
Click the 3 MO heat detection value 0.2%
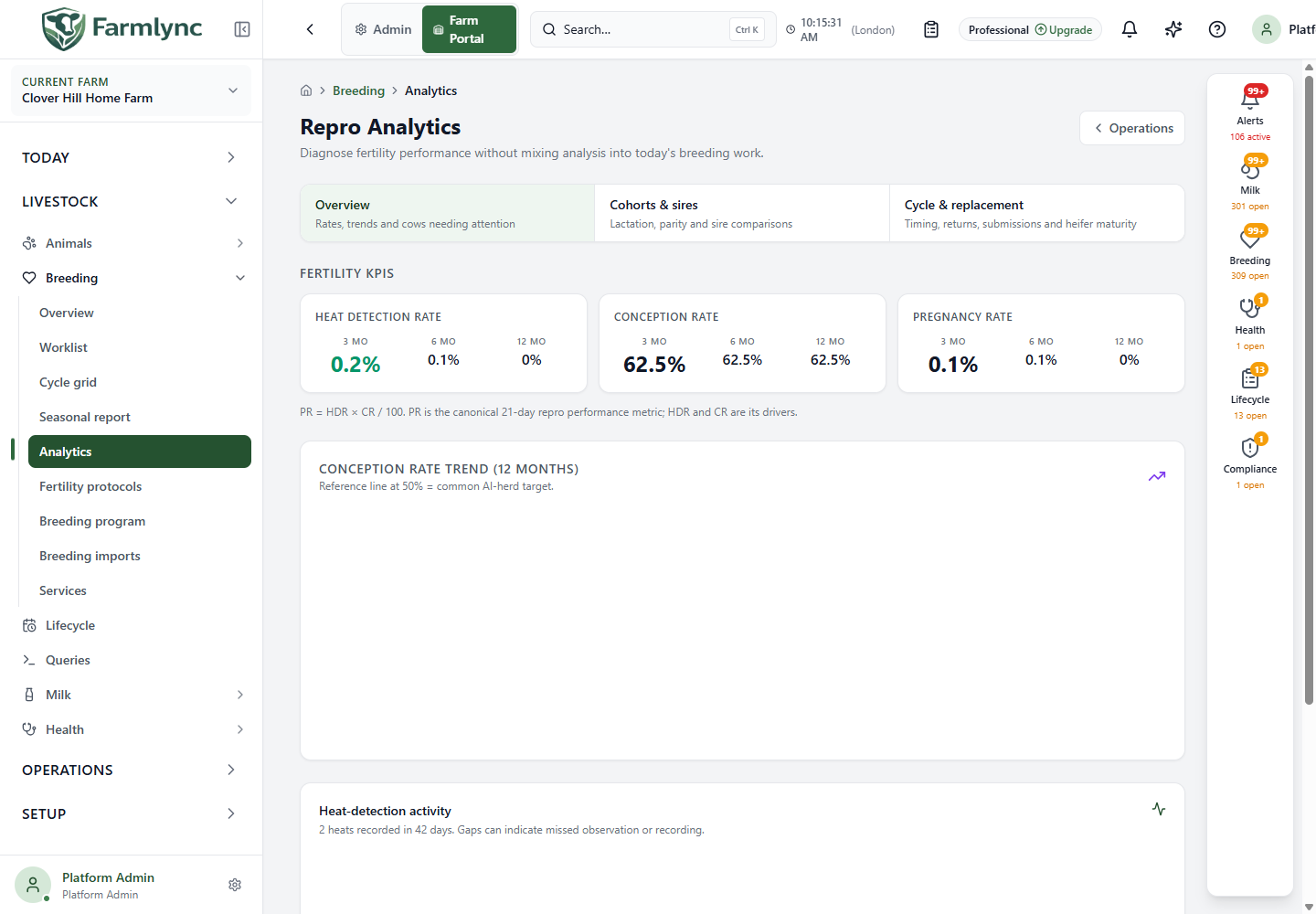[x=356, y=365]
